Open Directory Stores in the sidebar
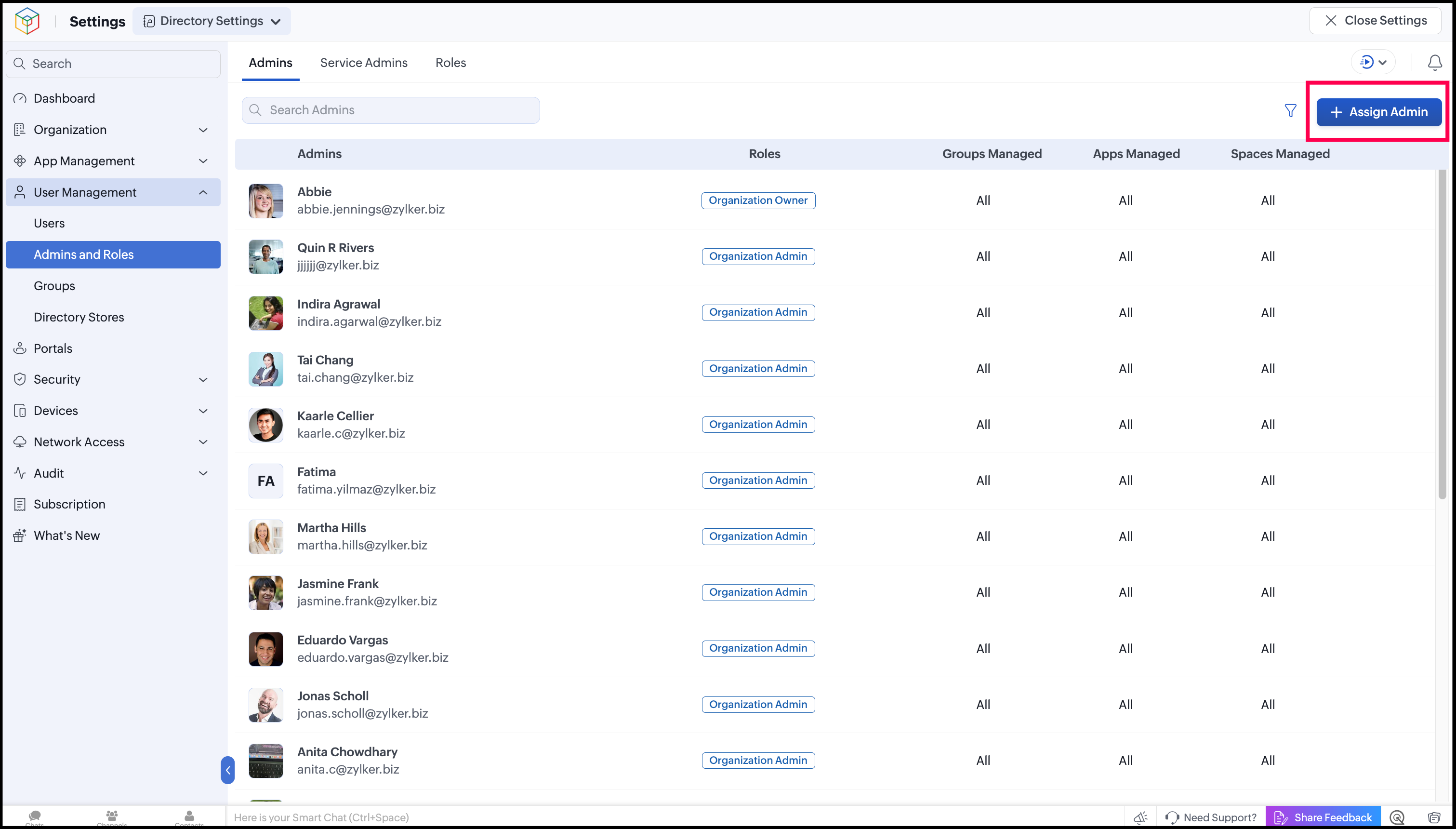 113,317
